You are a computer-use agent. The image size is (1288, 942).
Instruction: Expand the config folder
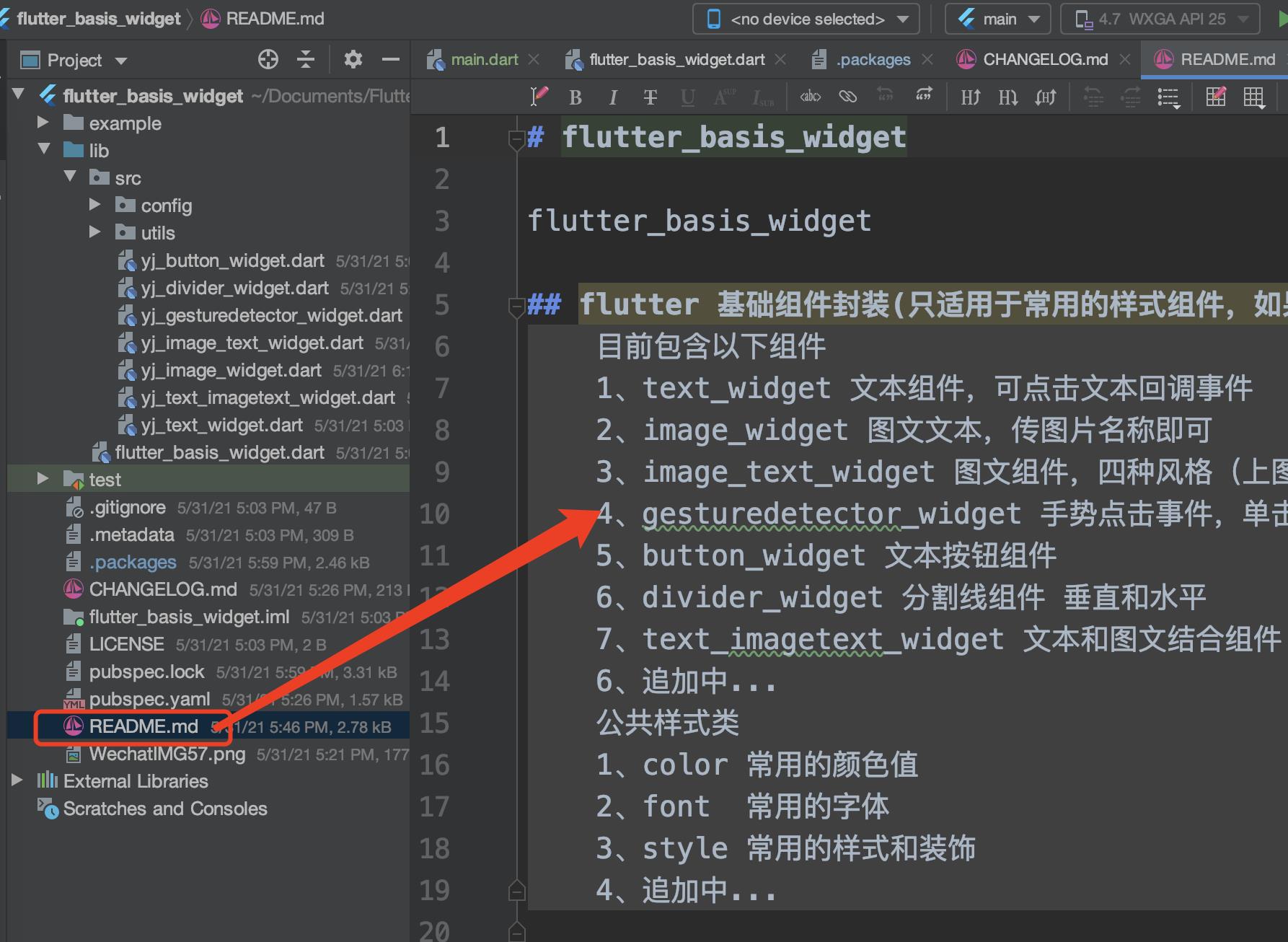95,205
